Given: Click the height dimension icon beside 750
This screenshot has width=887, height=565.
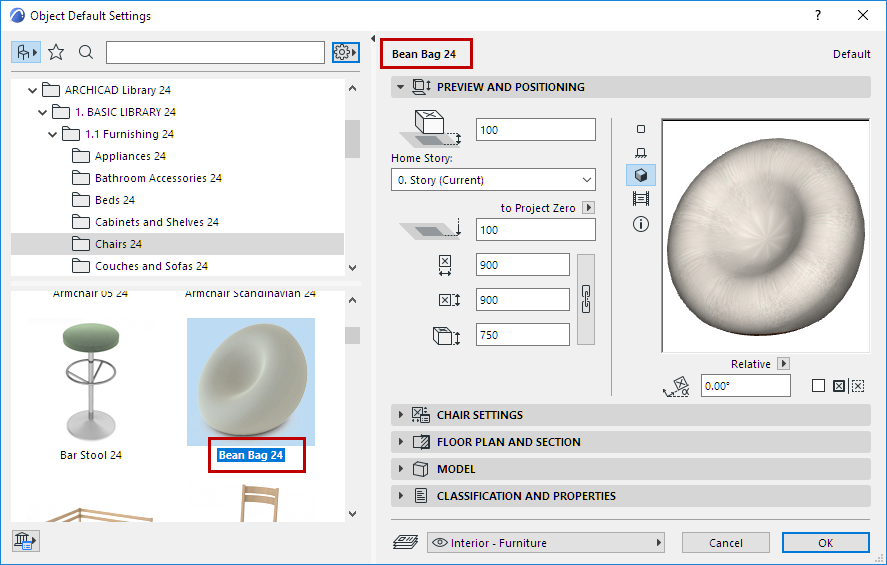Looking at the screenshot, I should (446, 335).
